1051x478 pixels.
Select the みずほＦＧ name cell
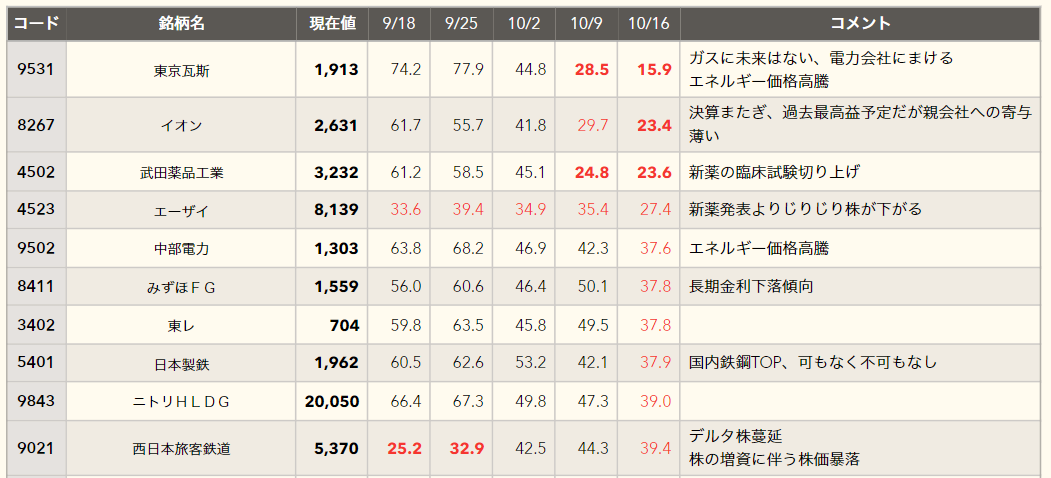[182, 286]
